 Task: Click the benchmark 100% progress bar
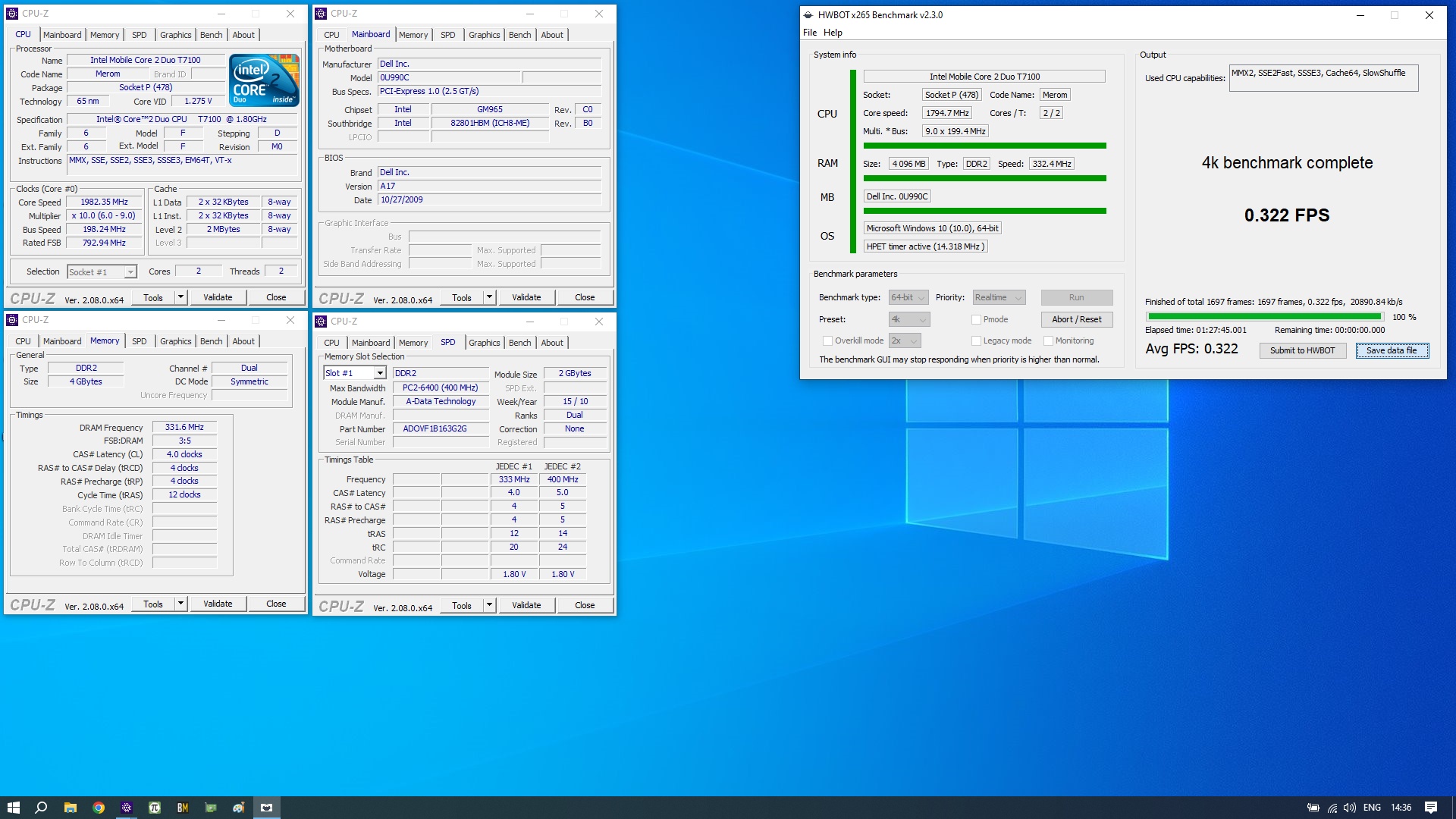coord(1264,317)
